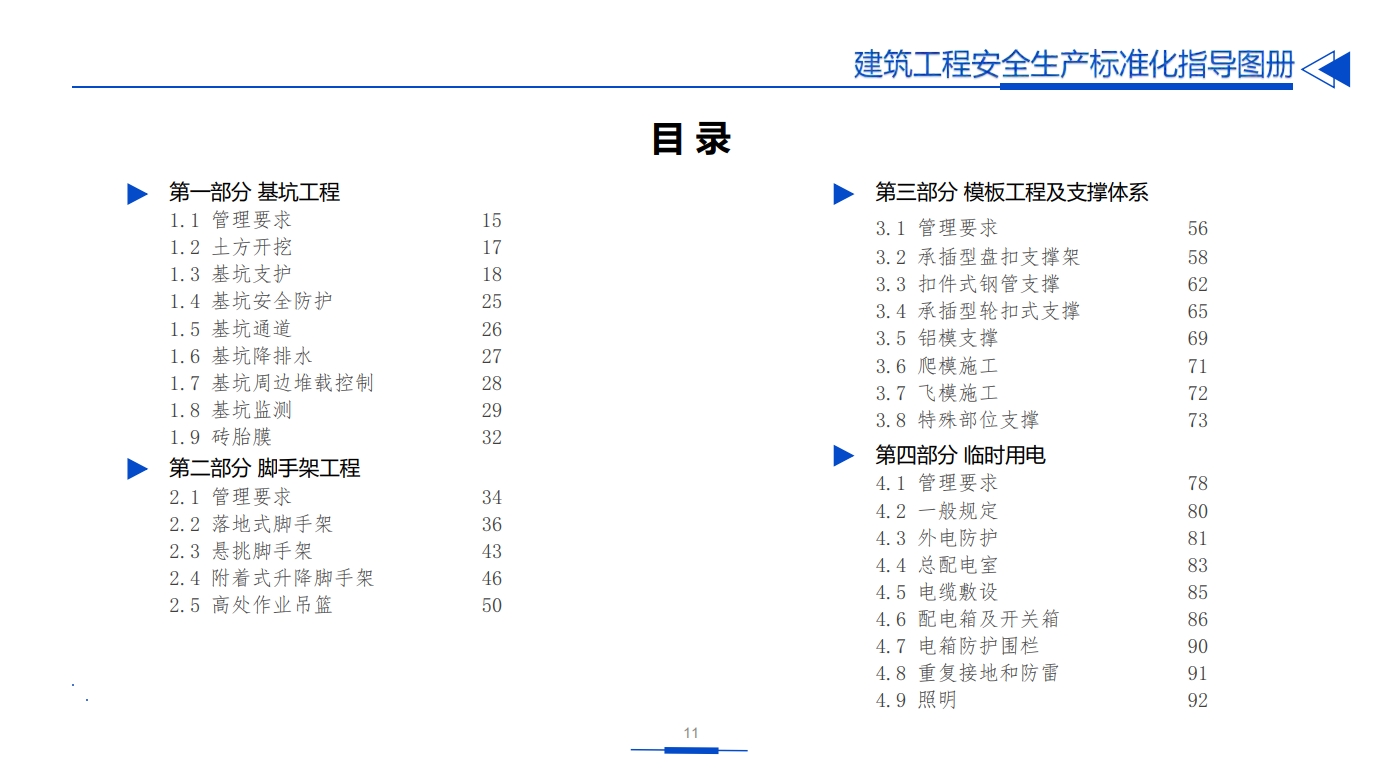
Task: Click the arrow beside 第四部分 临时用电
Action: click(x=844, y=456)
